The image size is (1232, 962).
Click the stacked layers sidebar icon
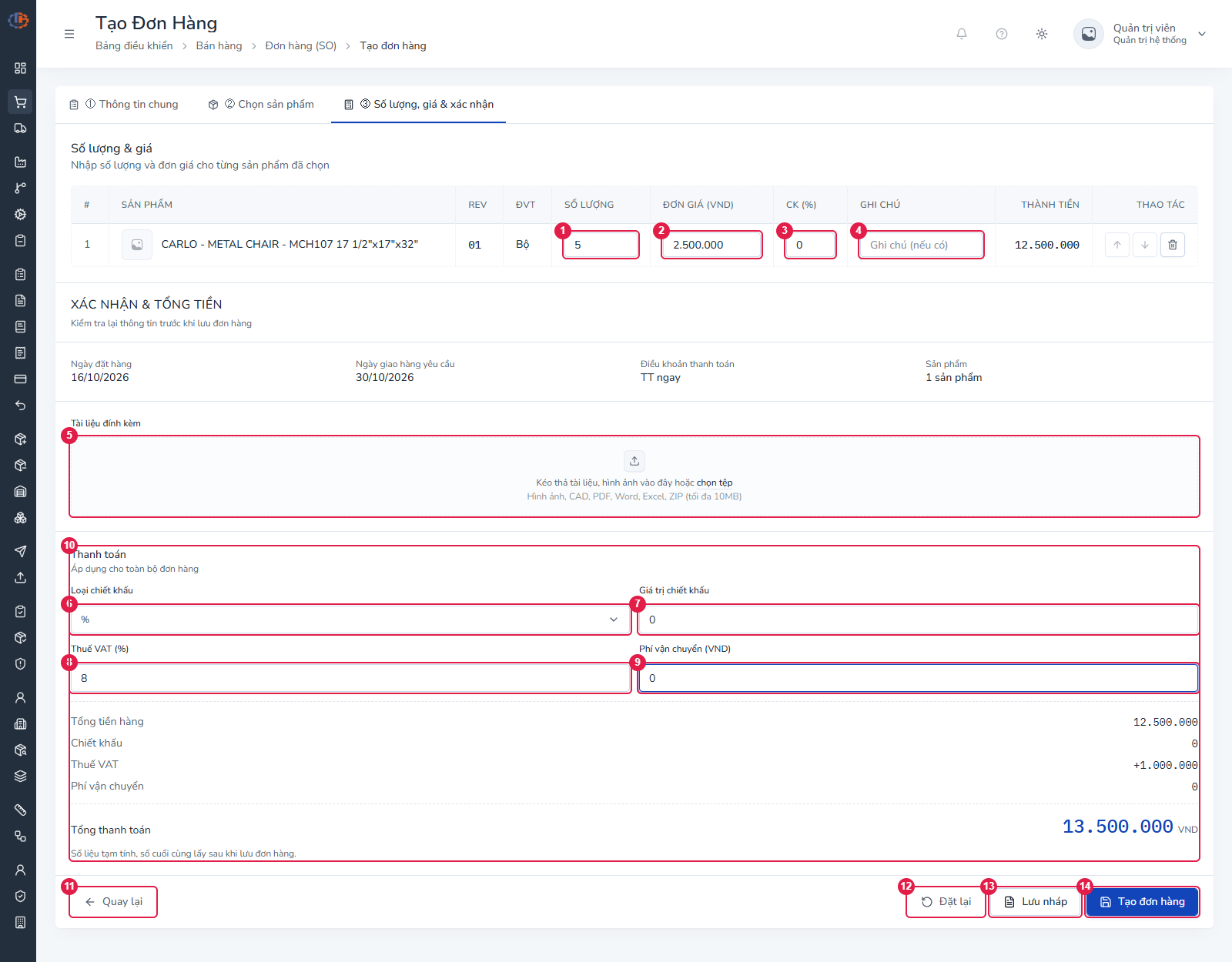21,777
